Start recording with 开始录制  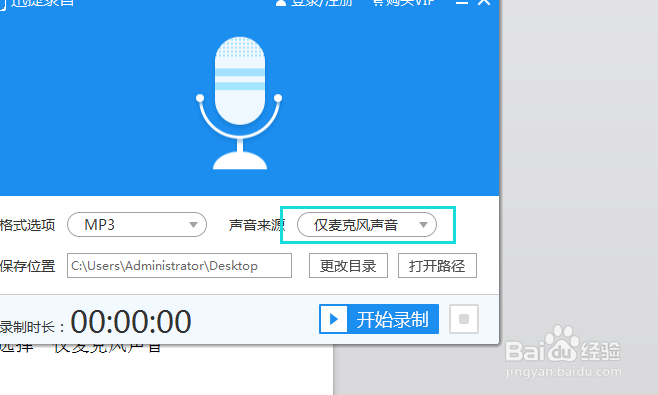379,319
